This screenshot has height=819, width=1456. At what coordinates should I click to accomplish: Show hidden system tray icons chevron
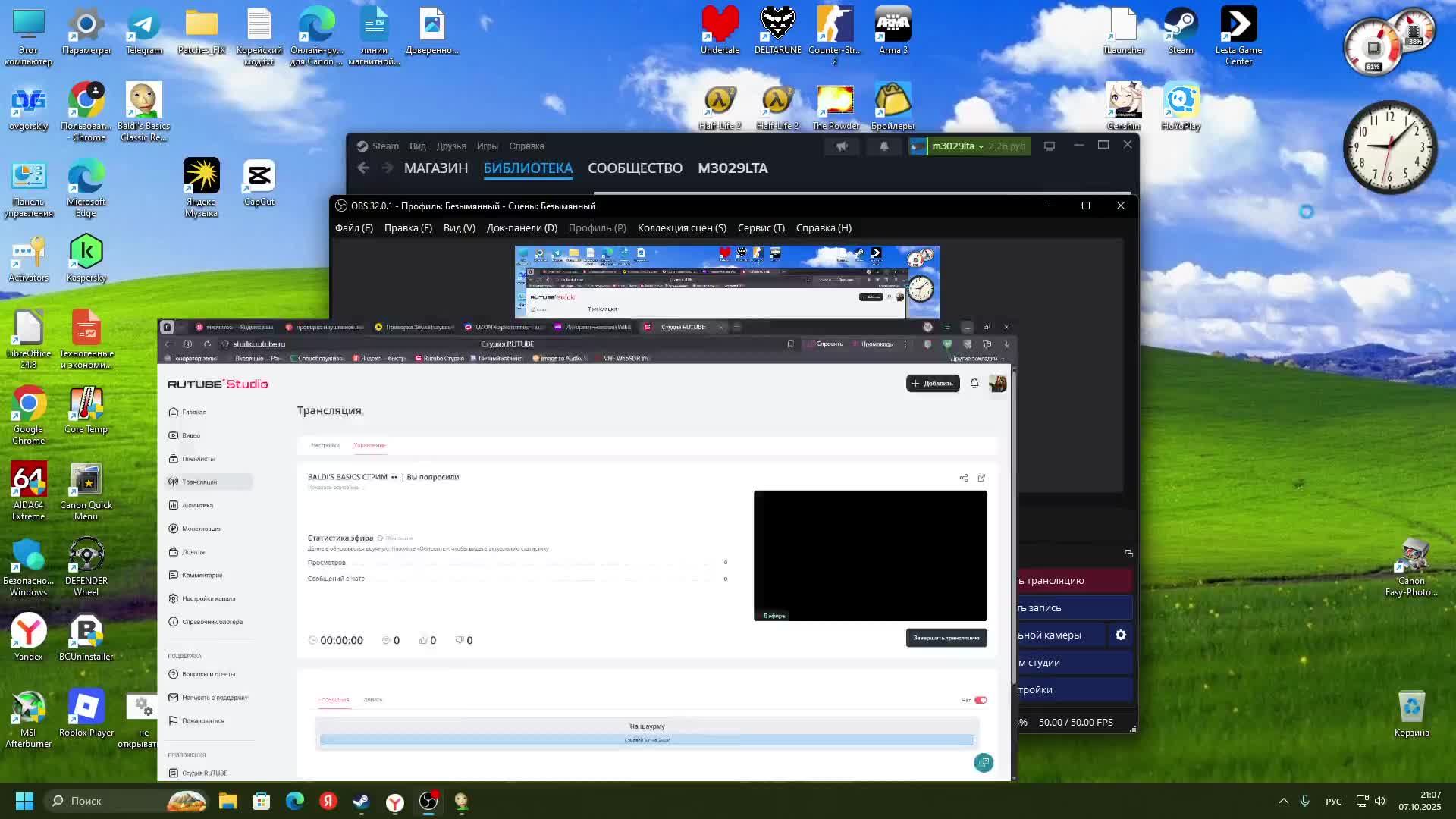point(1283,801)
